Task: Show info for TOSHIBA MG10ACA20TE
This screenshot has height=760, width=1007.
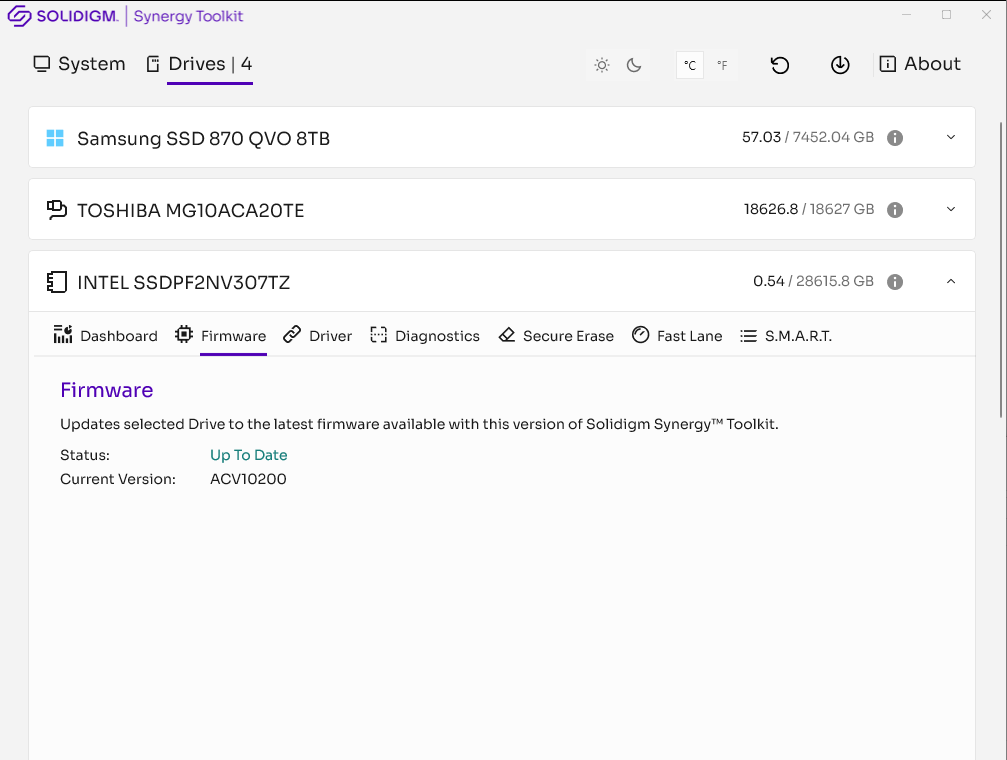Action: click(895, 210)
